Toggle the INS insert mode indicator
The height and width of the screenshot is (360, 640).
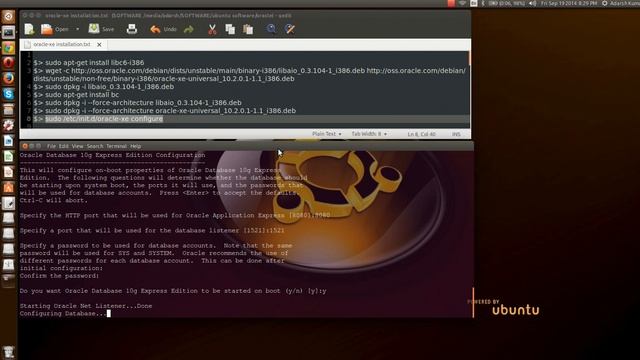(456, 134)
